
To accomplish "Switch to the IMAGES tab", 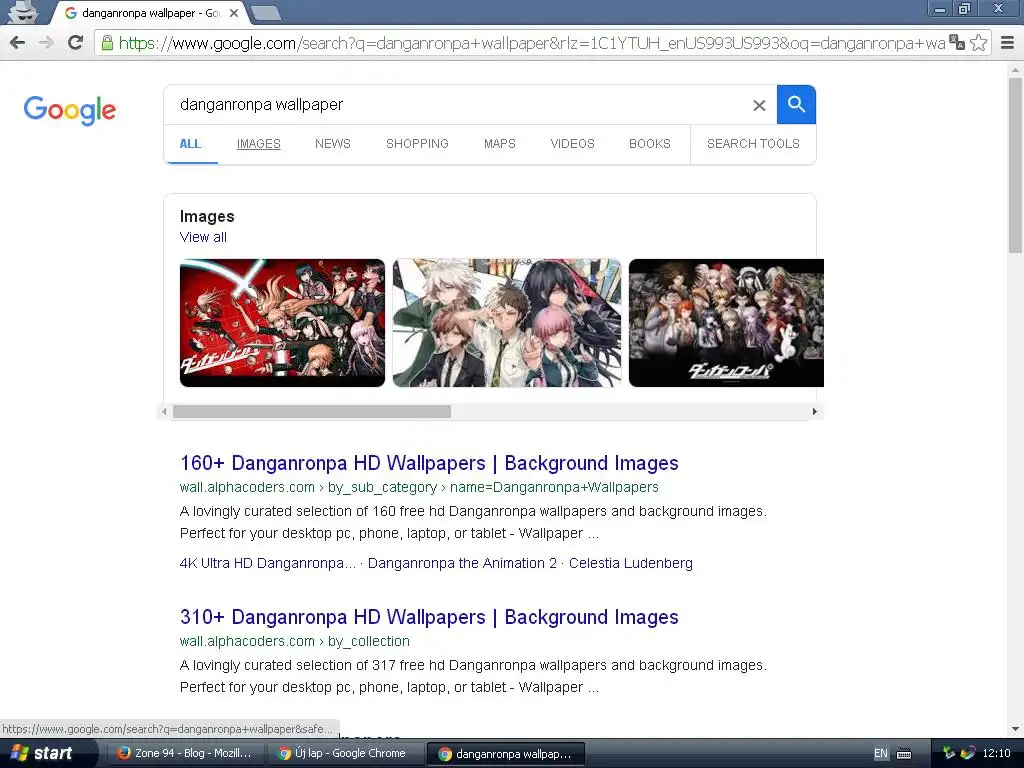I will (x=259, y=144).
